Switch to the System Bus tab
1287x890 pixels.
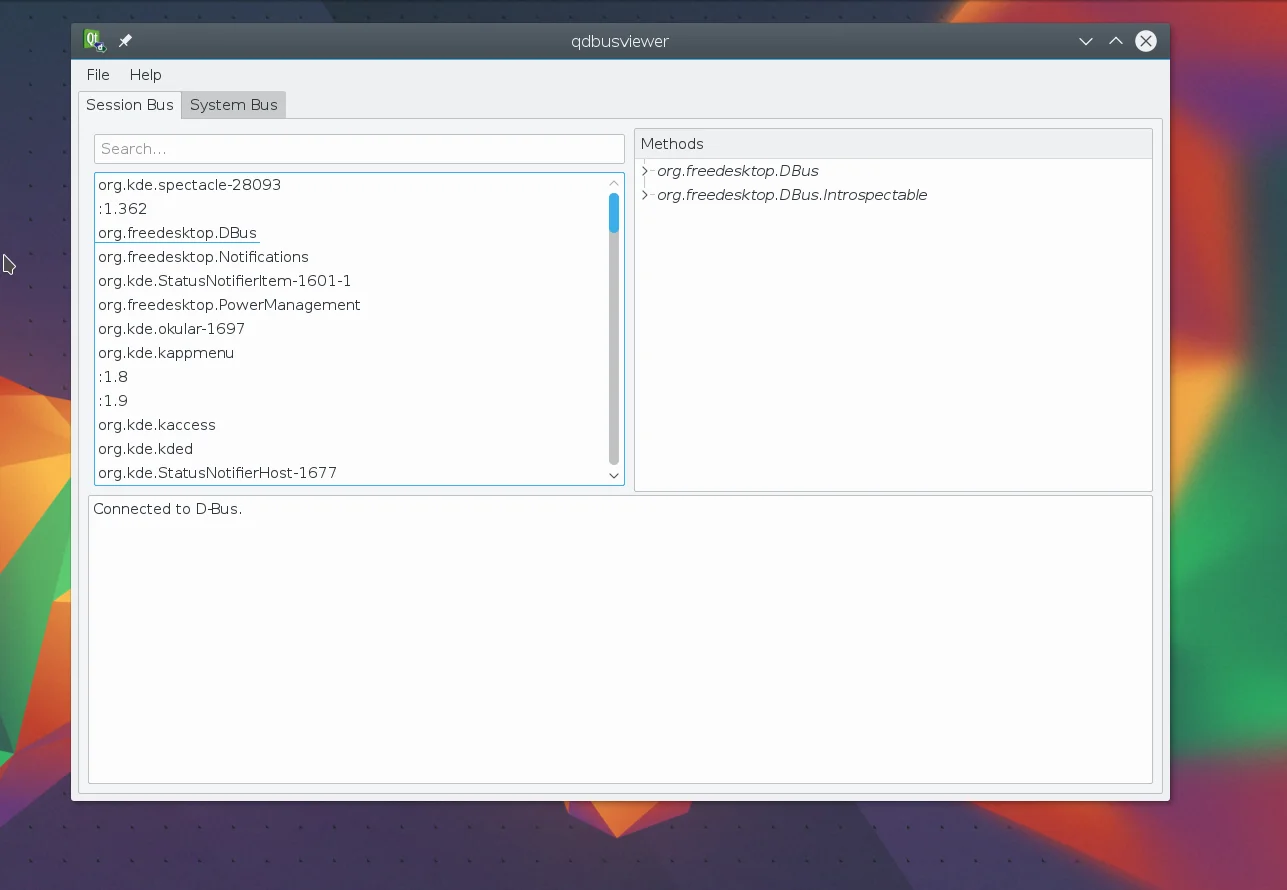point(233,105)
